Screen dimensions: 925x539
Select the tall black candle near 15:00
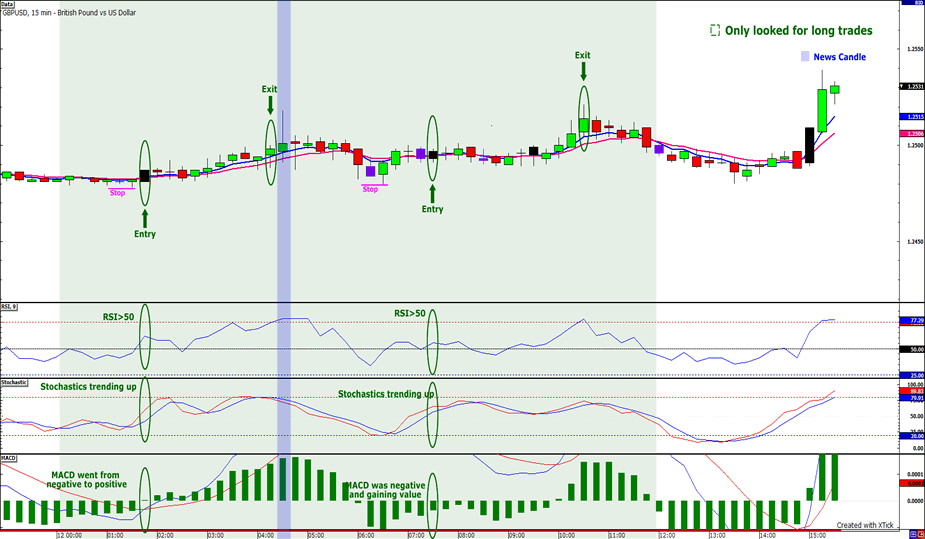tap(809, 145)
